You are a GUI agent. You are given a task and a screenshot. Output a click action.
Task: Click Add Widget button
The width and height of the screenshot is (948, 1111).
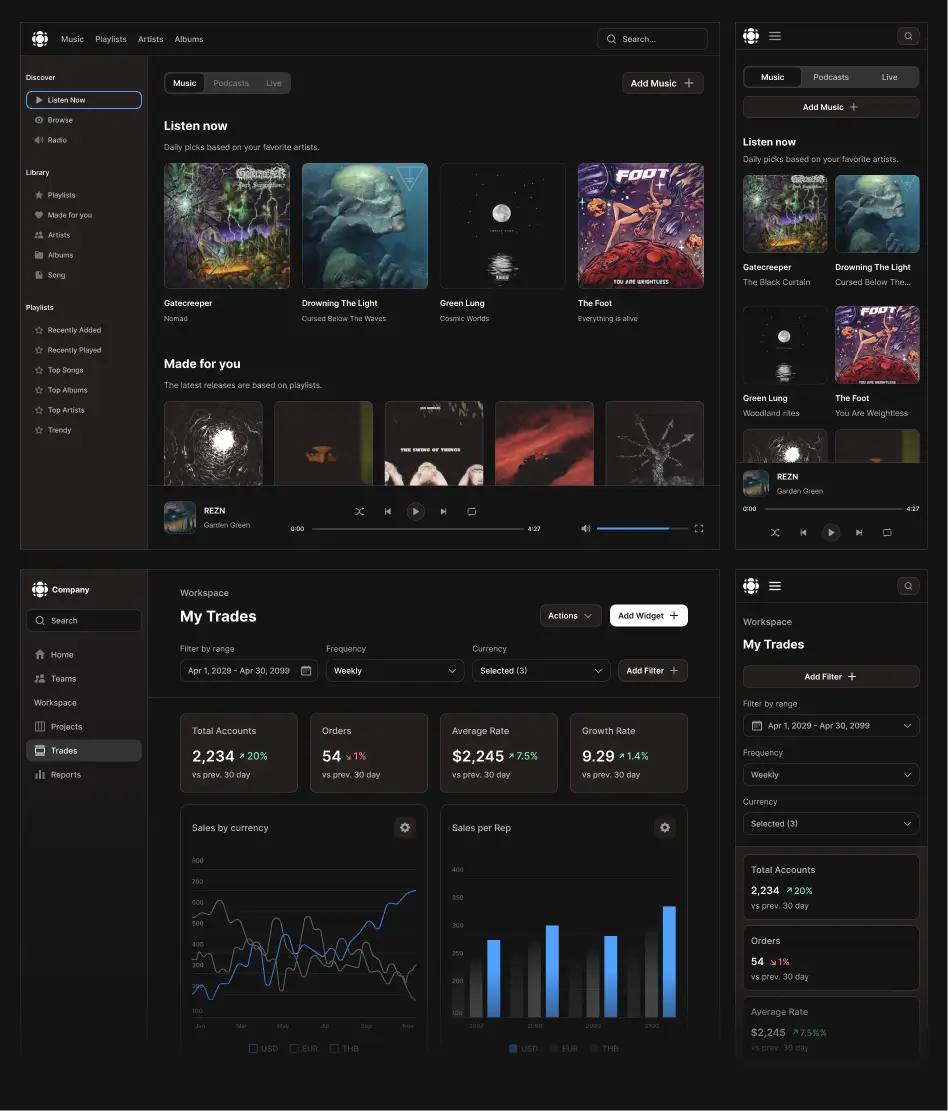click(648, 616)
